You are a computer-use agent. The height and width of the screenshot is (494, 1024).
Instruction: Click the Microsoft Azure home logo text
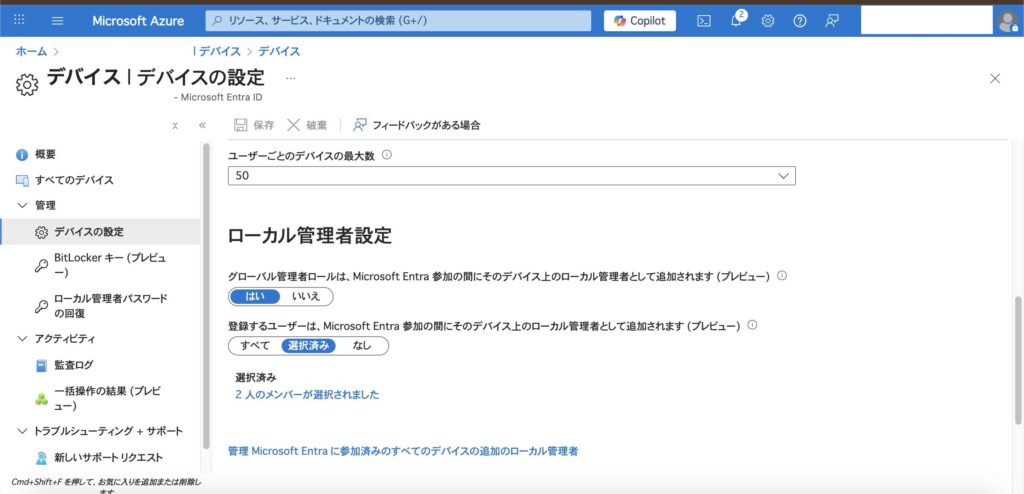(x=138, y=21)
